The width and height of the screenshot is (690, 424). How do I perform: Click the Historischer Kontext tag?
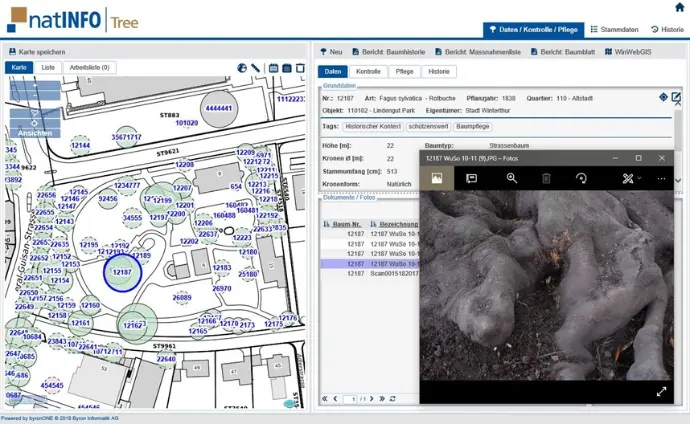pos(373,127)
